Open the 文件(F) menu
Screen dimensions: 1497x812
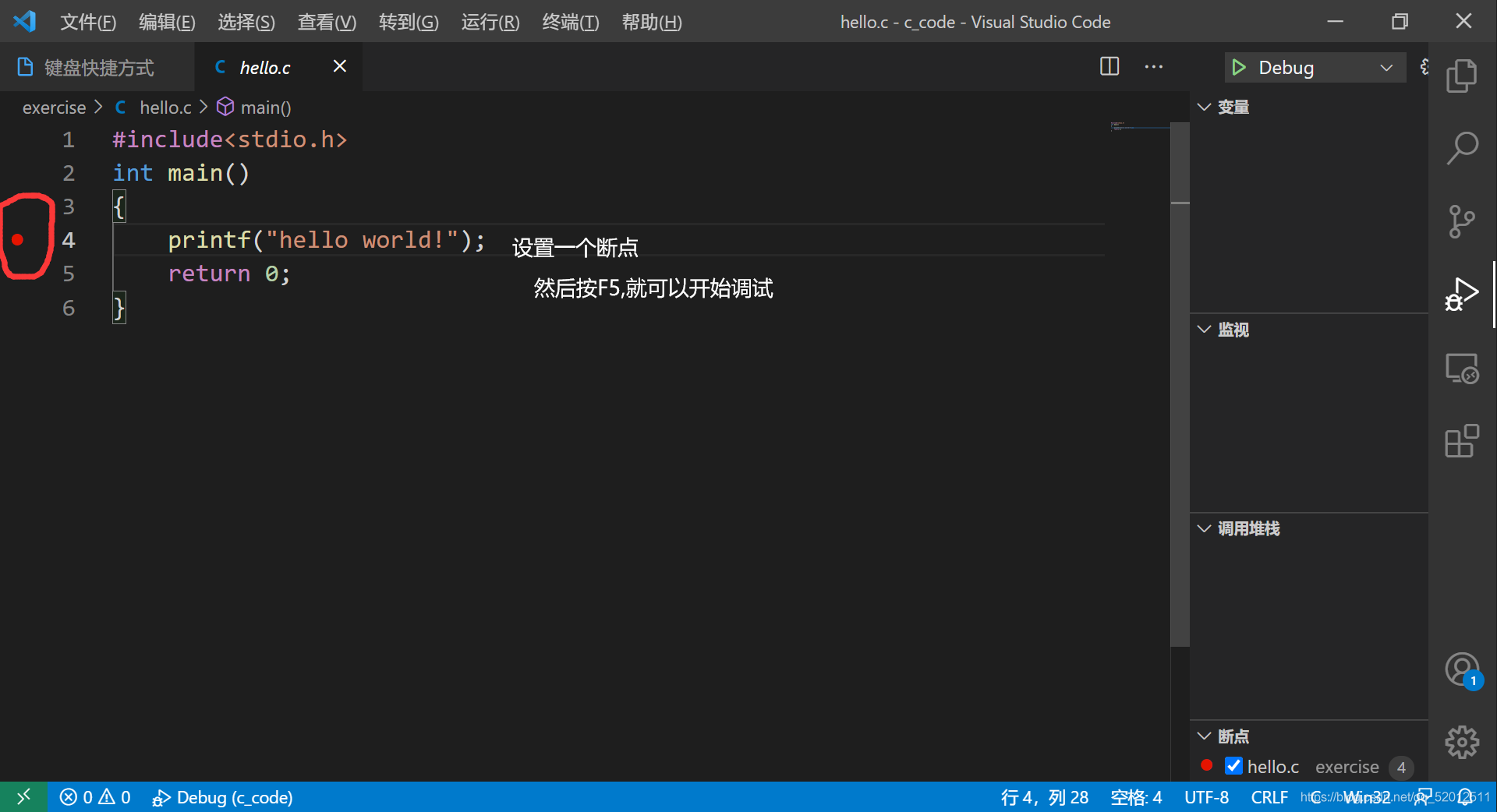[x=88, y=22]
